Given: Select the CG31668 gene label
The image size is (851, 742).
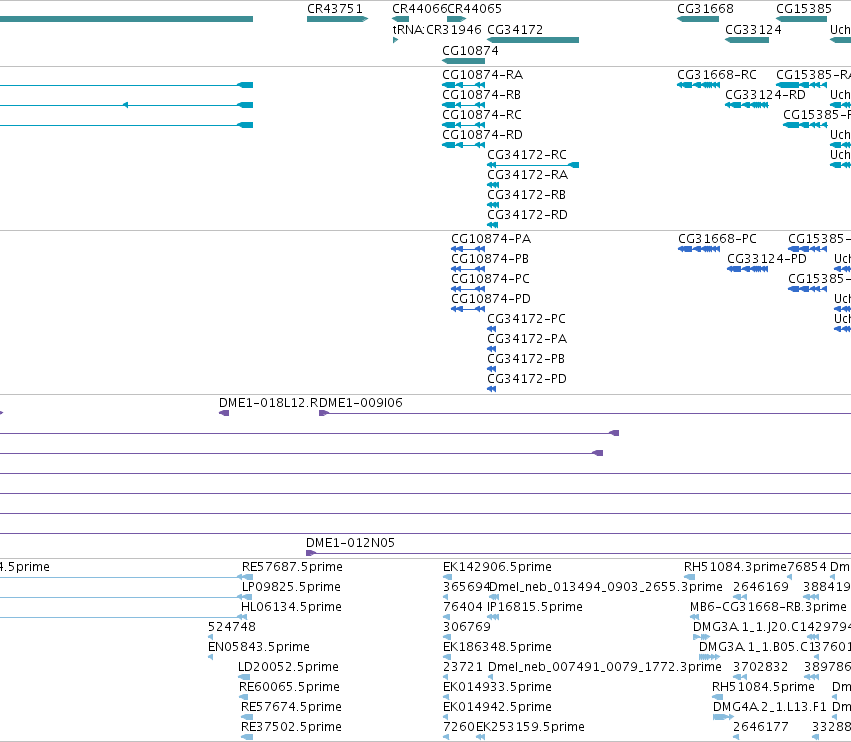Looking at the screenshot, I should coord(705,9).
